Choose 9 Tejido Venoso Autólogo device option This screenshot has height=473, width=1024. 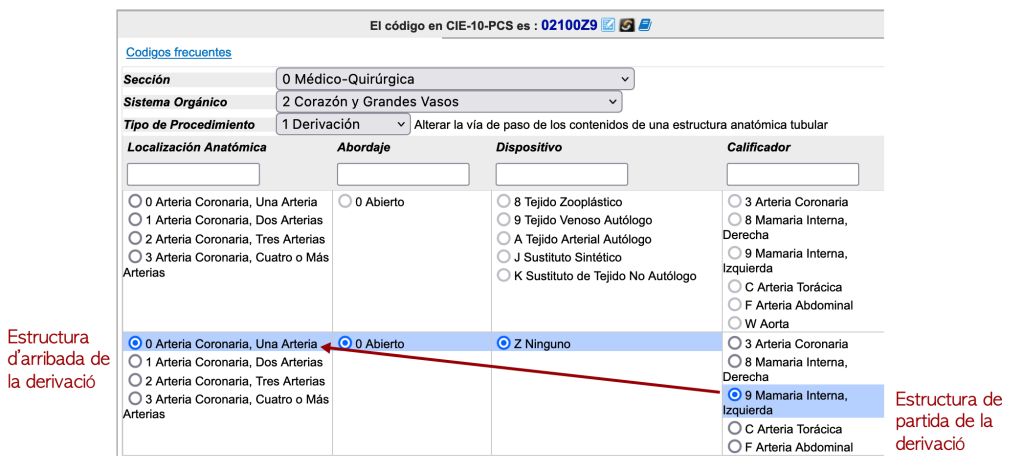point(504,220)
